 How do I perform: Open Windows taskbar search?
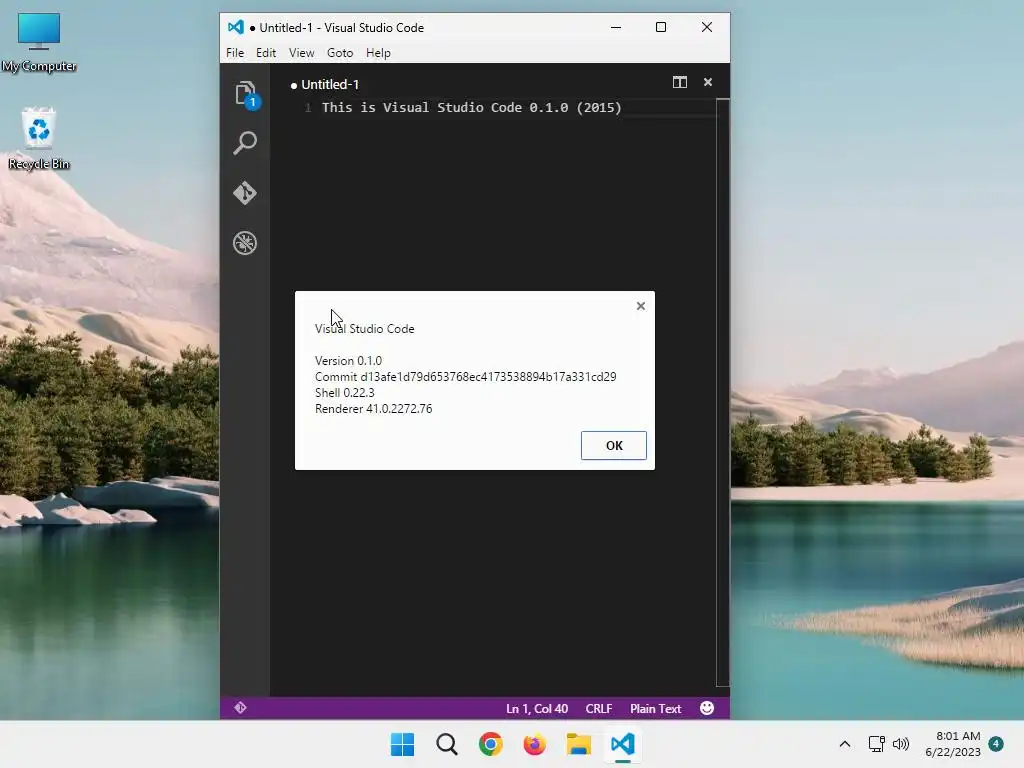click(x=447, y=744)
